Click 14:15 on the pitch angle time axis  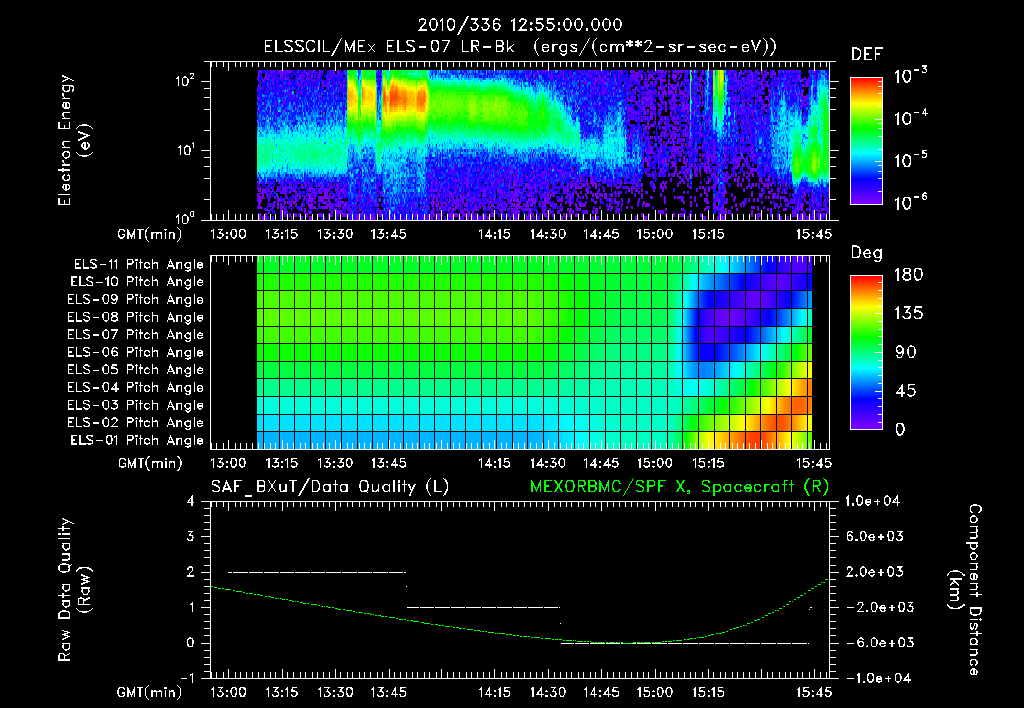[494, 463]
